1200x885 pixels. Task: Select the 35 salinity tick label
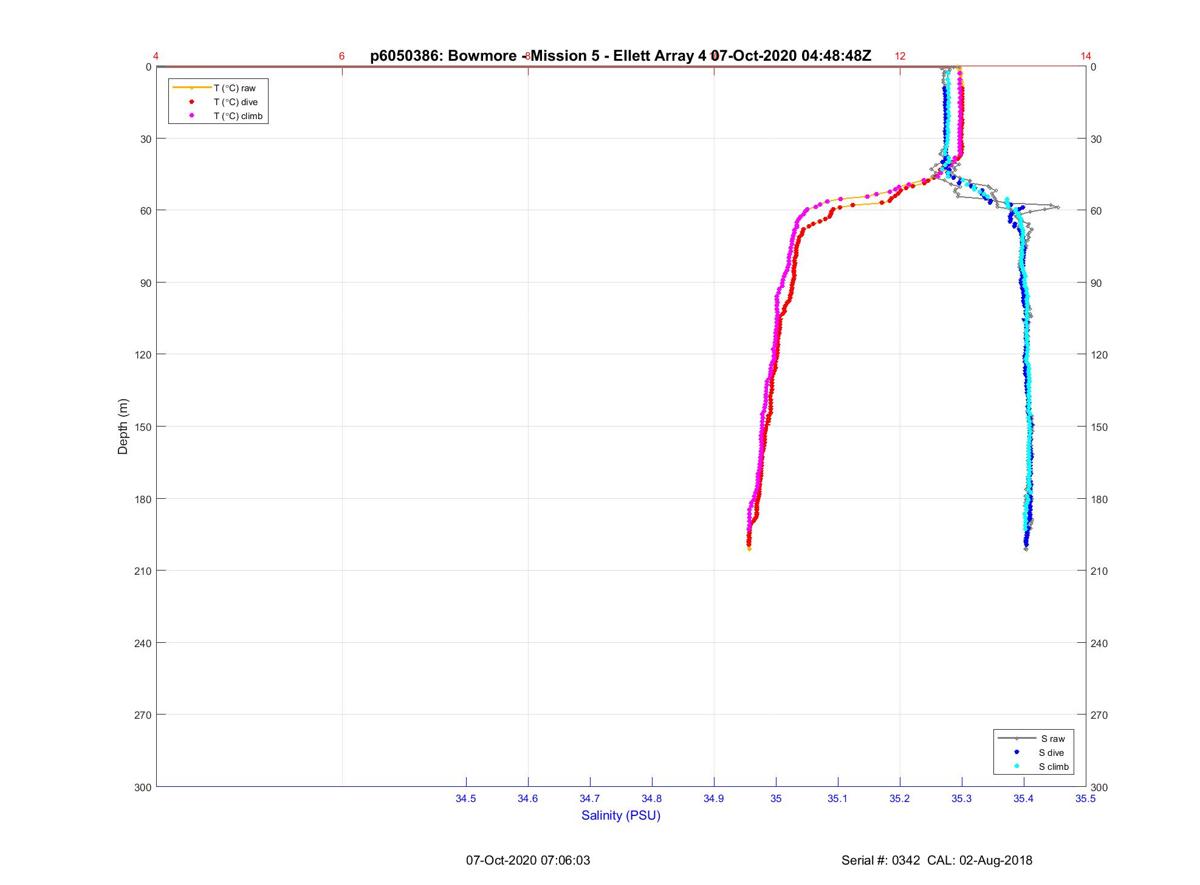click(x=776, y=799)
